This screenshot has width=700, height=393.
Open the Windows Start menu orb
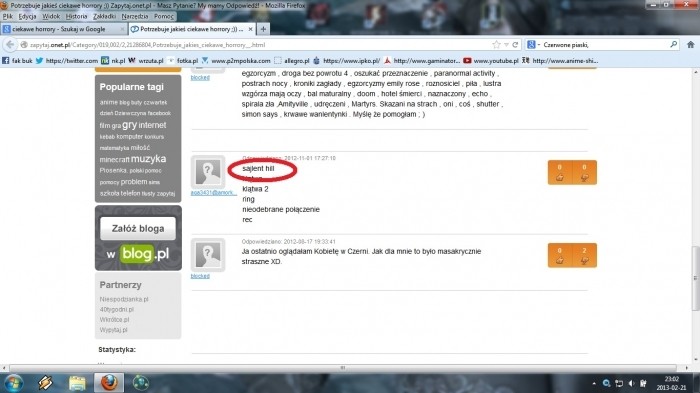point(13,383)
